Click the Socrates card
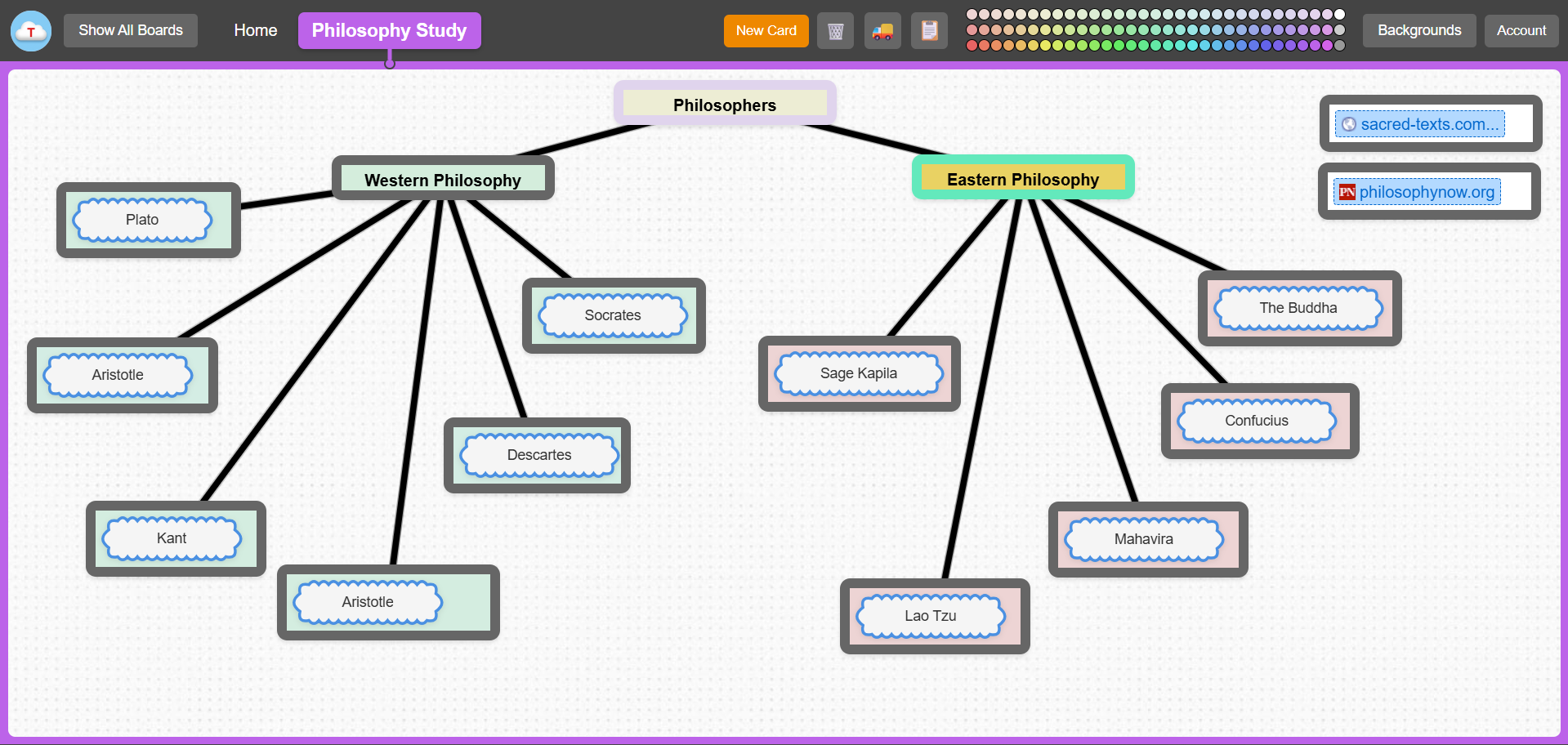1568x745 pixels. click(613, 315)
